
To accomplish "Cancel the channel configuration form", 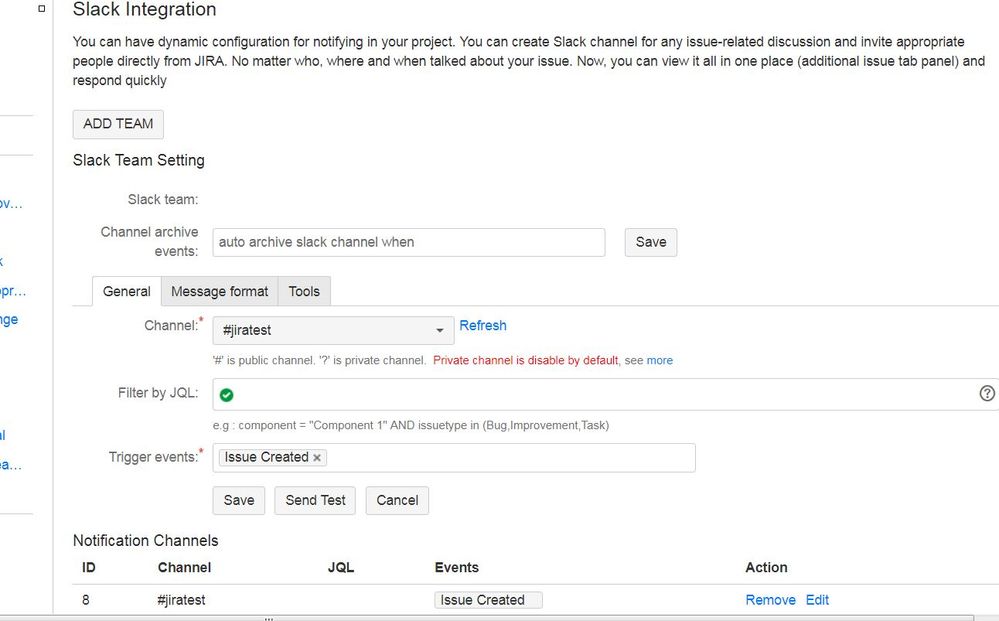I will (397, 501).
